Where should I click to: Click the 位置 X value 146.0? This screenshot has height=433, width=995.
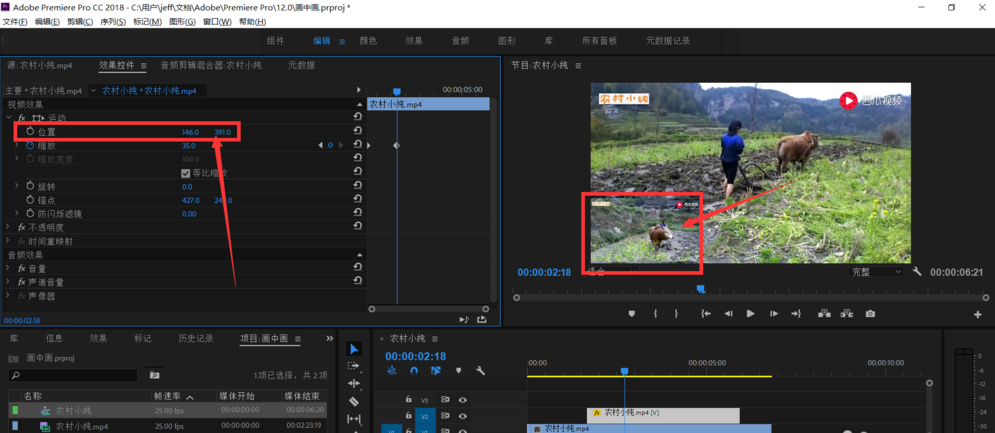[190, 132]
